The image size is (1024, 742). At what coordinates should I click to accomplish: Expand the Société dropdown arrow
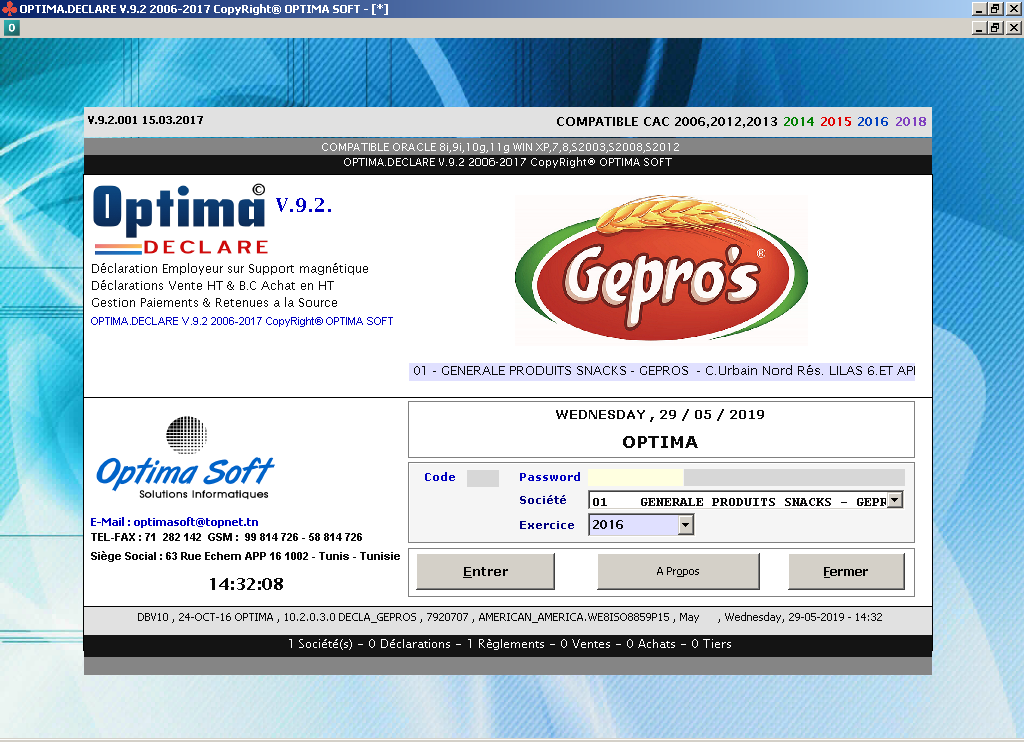tap(895, 500)
